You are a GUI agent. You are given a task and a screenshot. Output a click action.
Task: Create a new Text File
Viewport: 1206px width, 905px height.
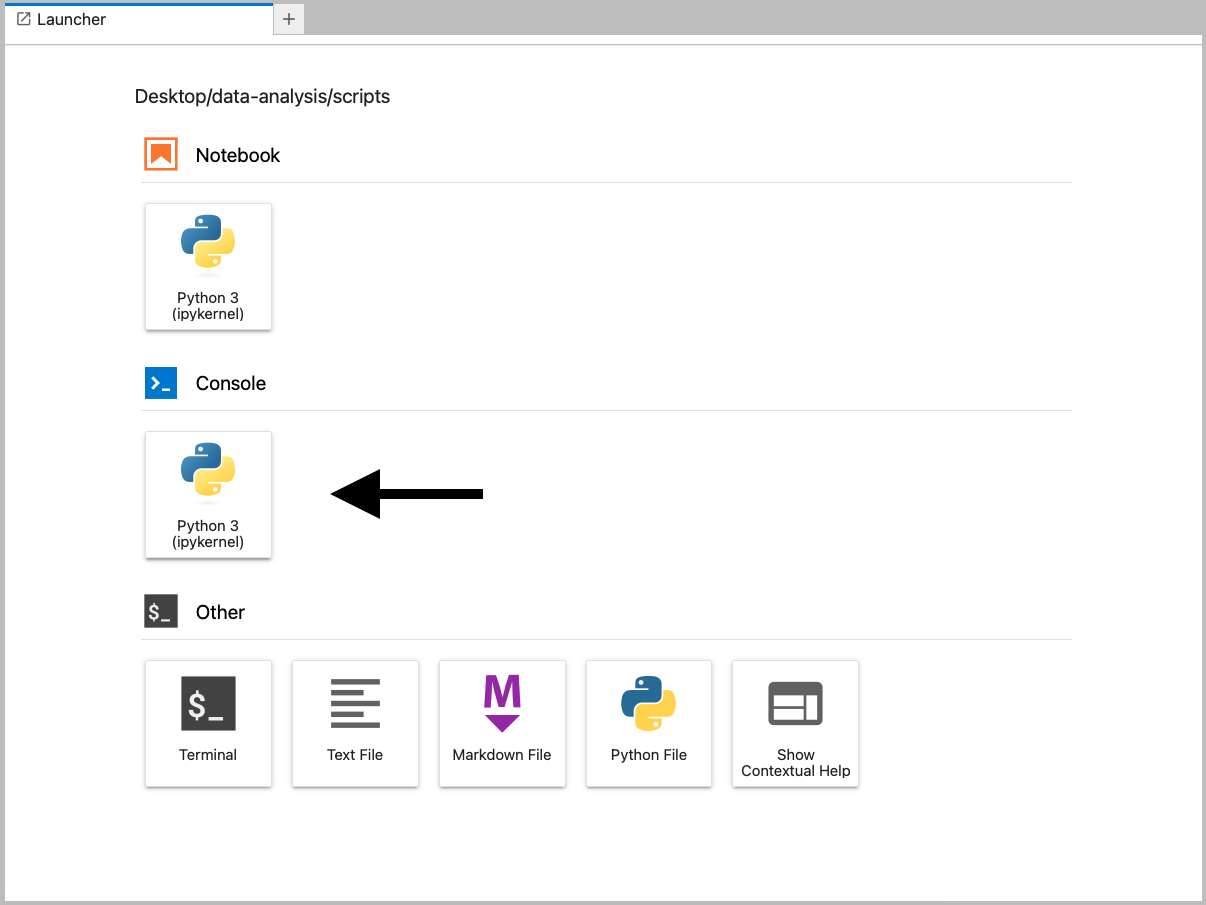pos(355,723)
